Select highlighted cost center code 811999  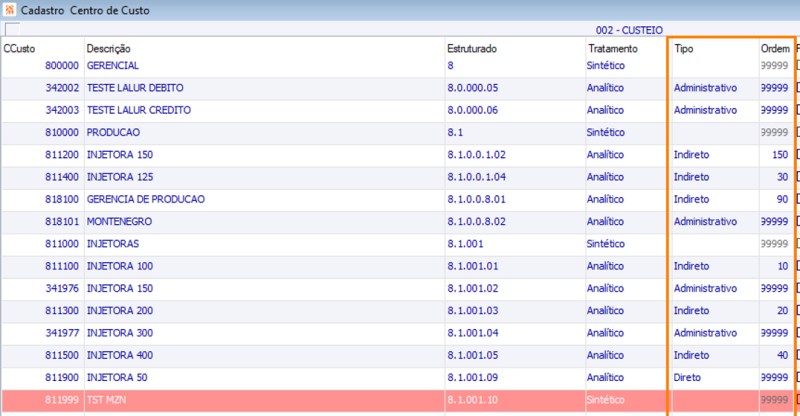point(62,400)
